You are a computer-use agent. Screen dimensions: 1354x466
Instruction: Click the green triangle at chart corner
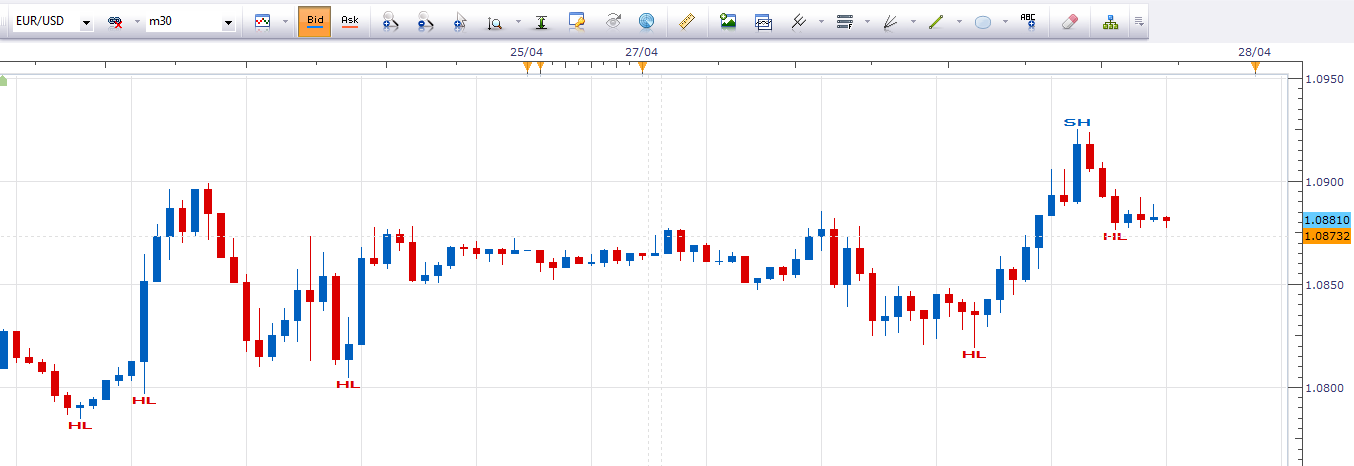[3, 80]
